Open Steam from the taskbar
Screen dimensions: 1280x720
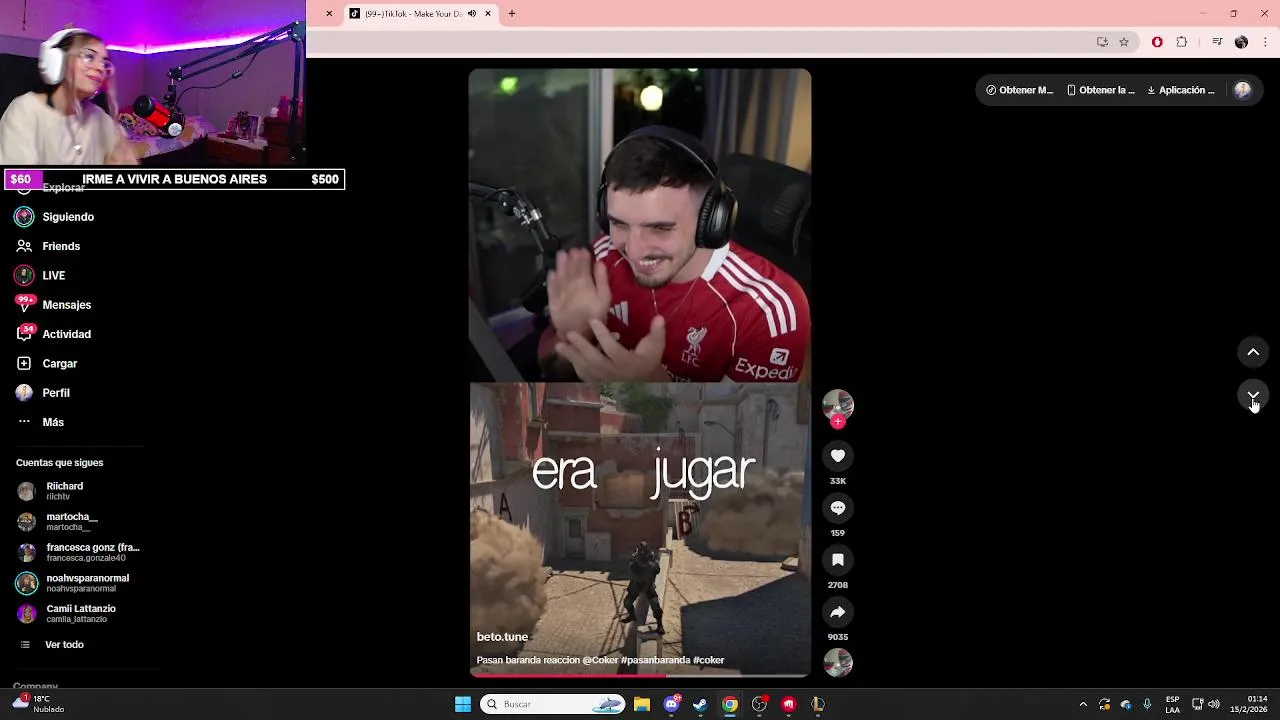click(701, 704)
